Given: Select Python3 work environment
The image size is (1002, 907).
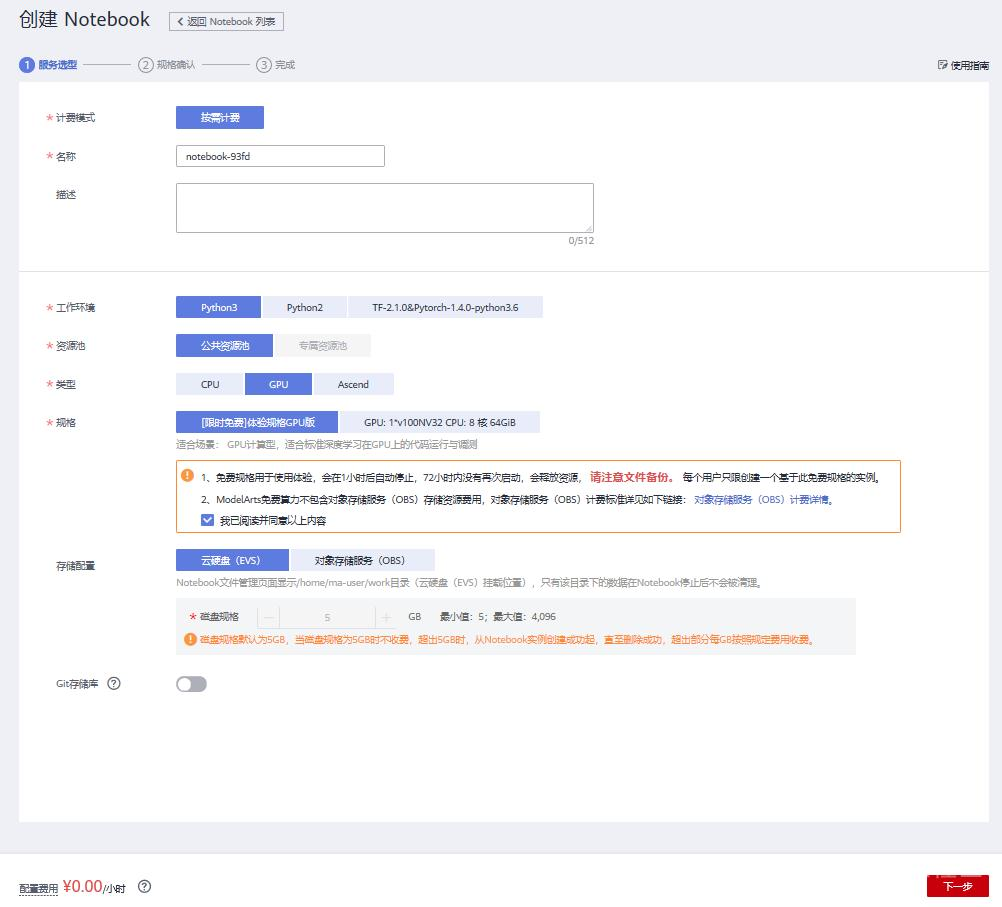Looking at the screenshot, I should click(x=219, y=307).
